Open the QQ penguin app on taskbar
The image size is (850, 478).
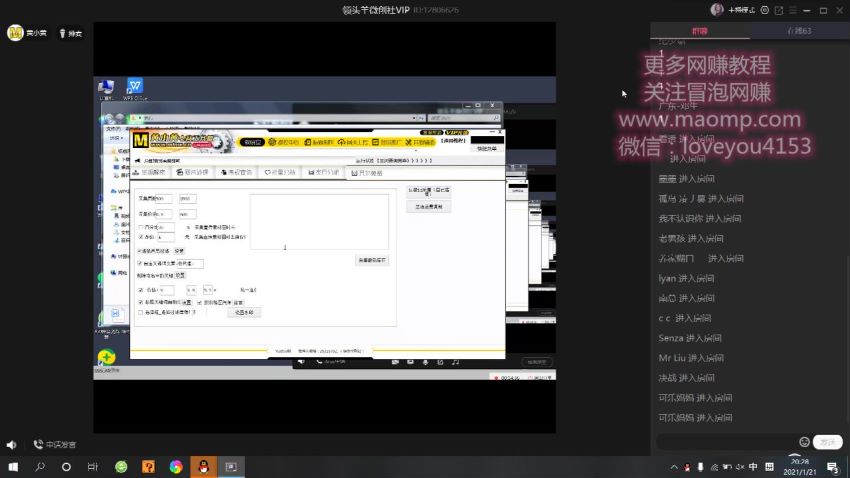pyautogui.click(x=204, y=467)
